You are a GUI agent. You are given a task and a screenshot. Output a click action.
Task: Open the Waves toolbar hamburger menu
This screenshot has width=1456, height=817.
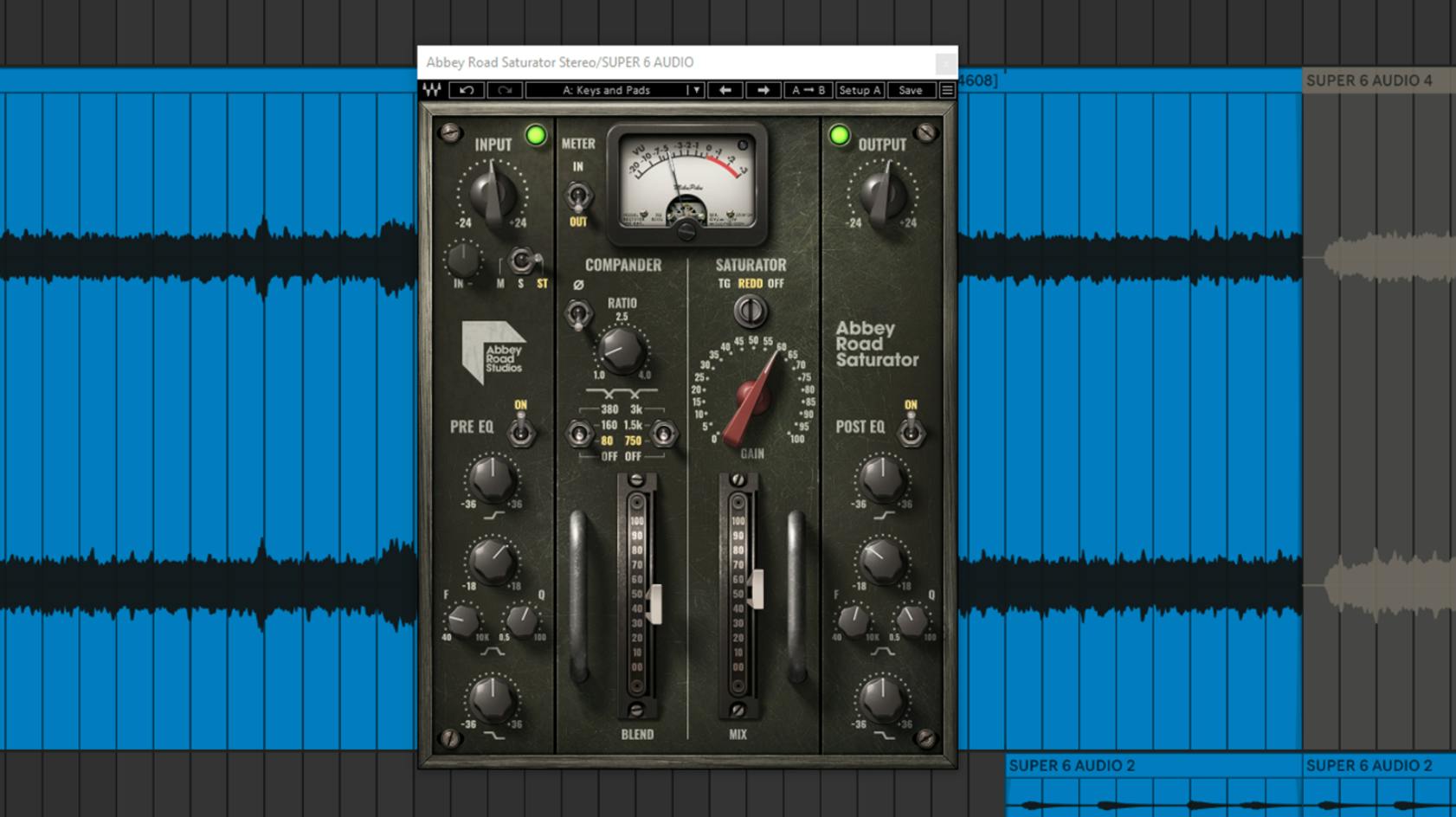point(947,90)
